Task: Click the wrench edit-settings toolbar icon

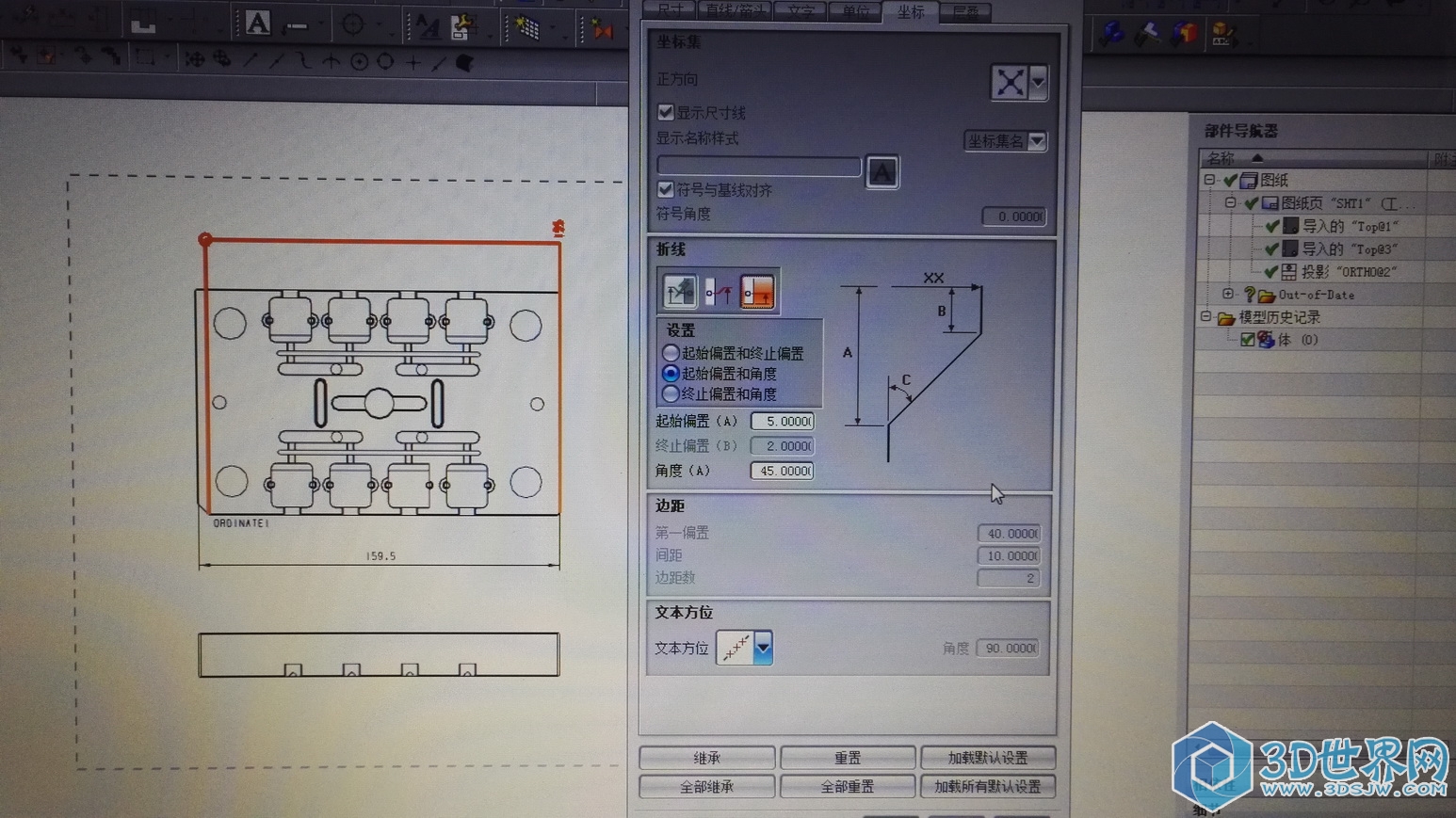Action: [462, 26]
